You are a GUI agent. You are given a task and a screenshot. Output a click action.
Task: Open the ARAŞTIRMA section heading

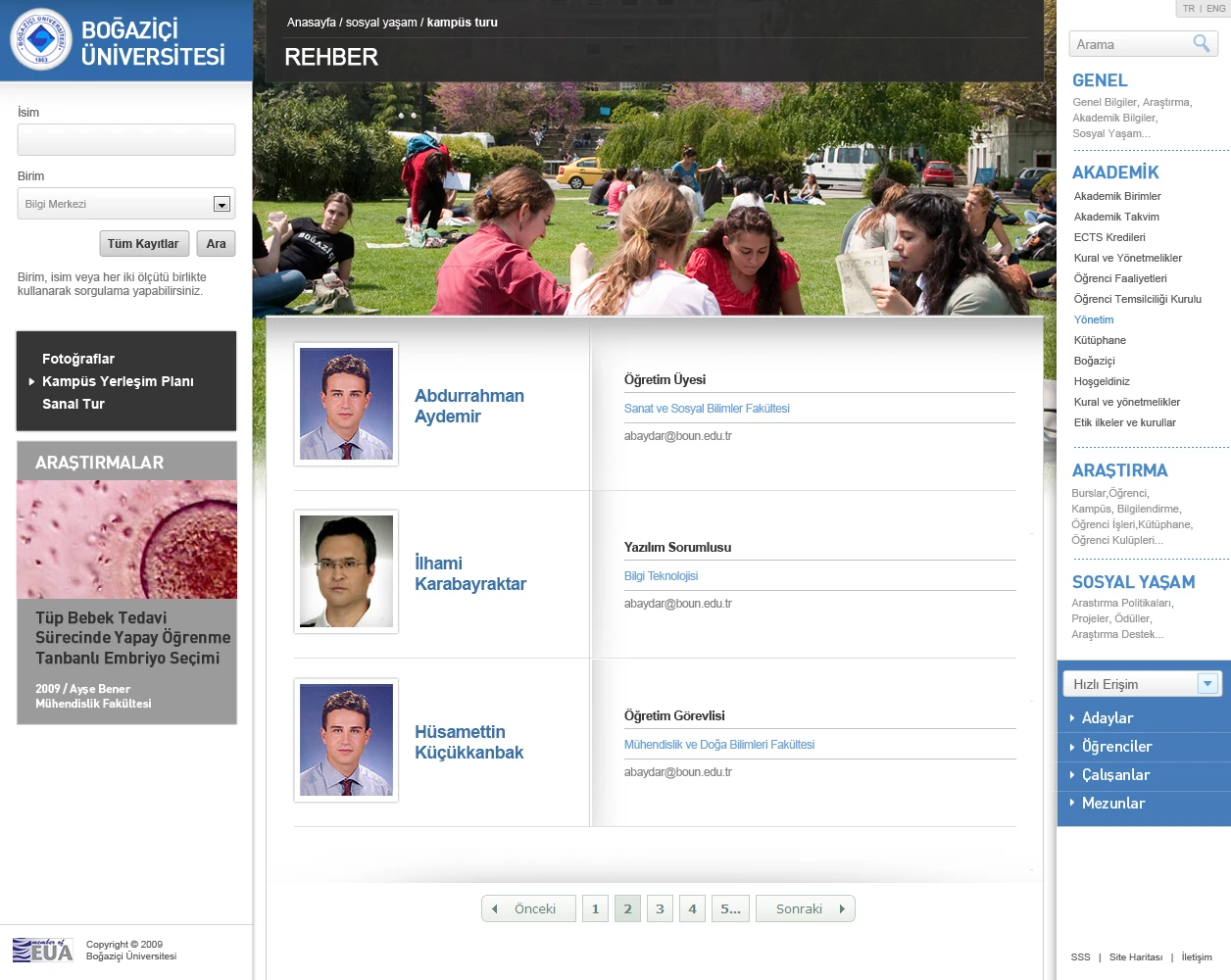click(1119, 470)
